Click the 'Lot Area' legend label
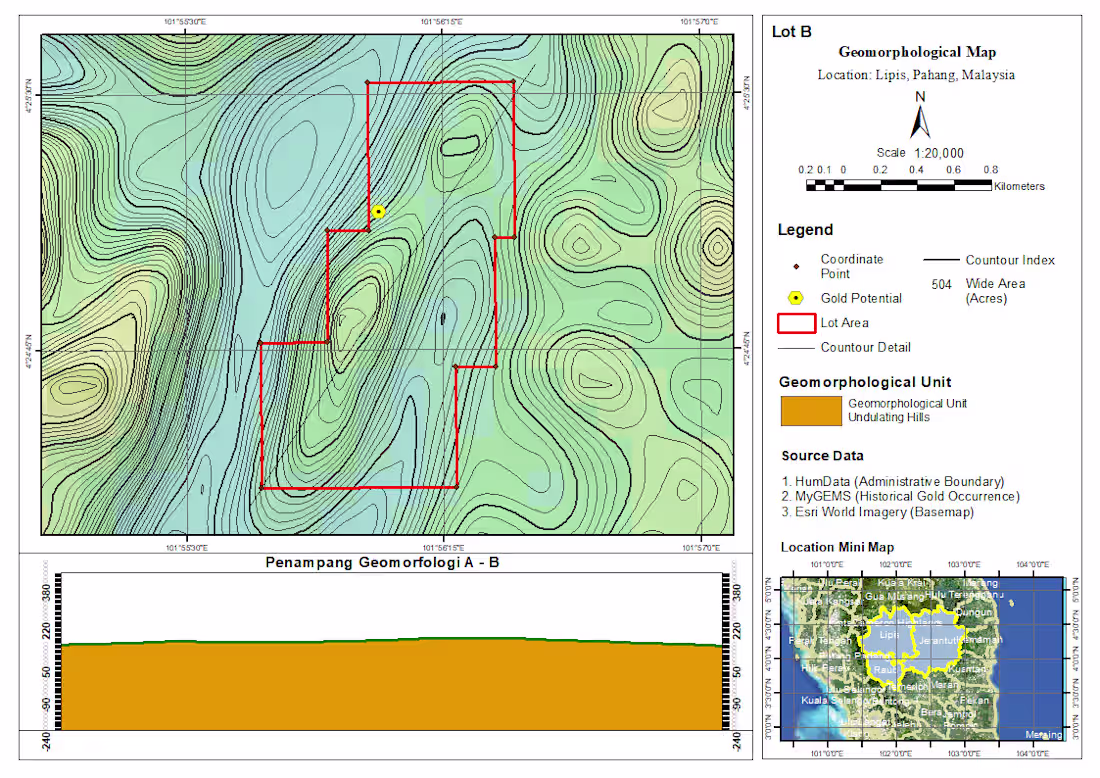 pos(845,323)
